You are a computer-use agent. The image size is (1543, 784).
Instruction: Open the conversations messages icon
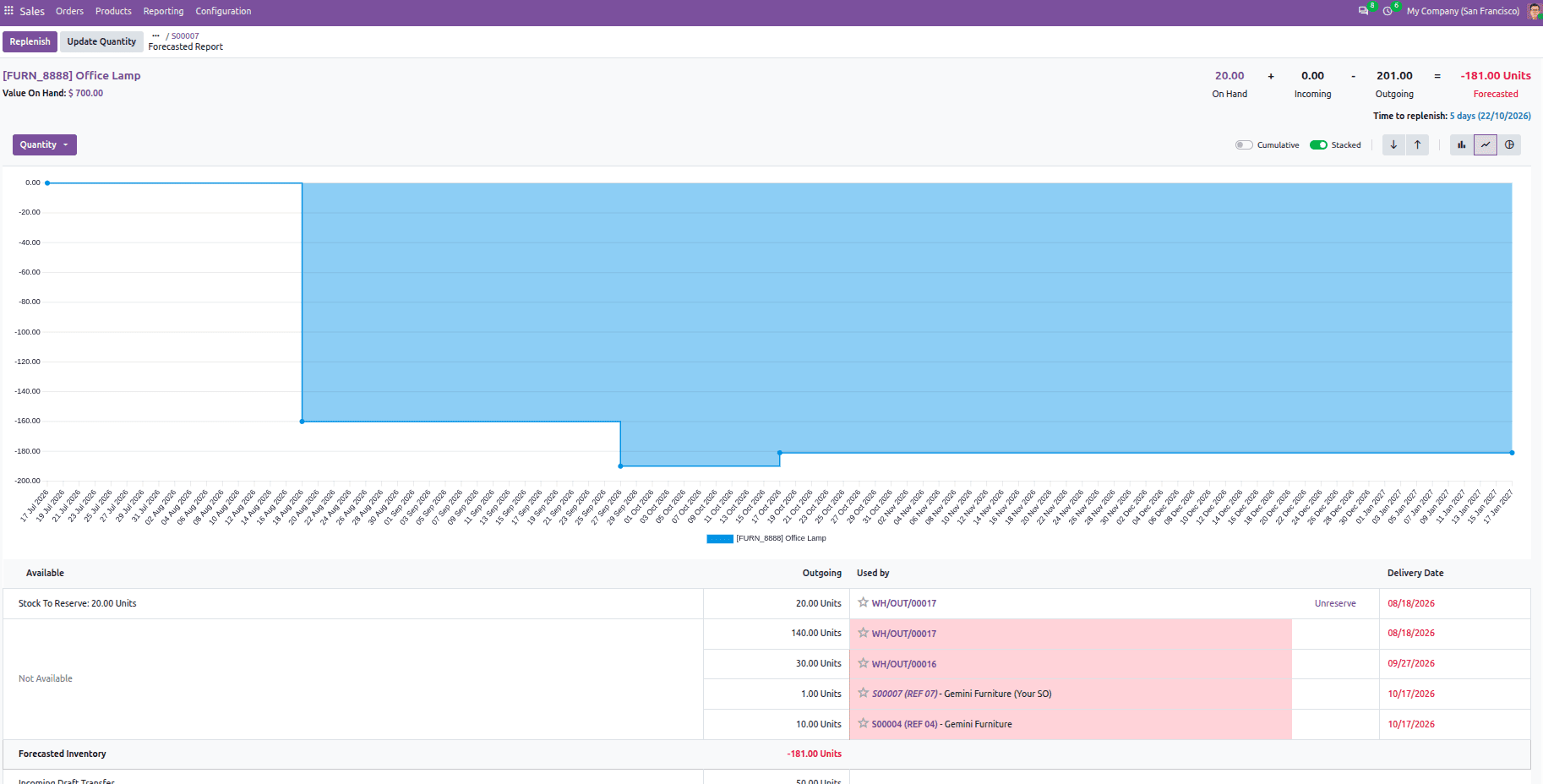pos(1363,11)
